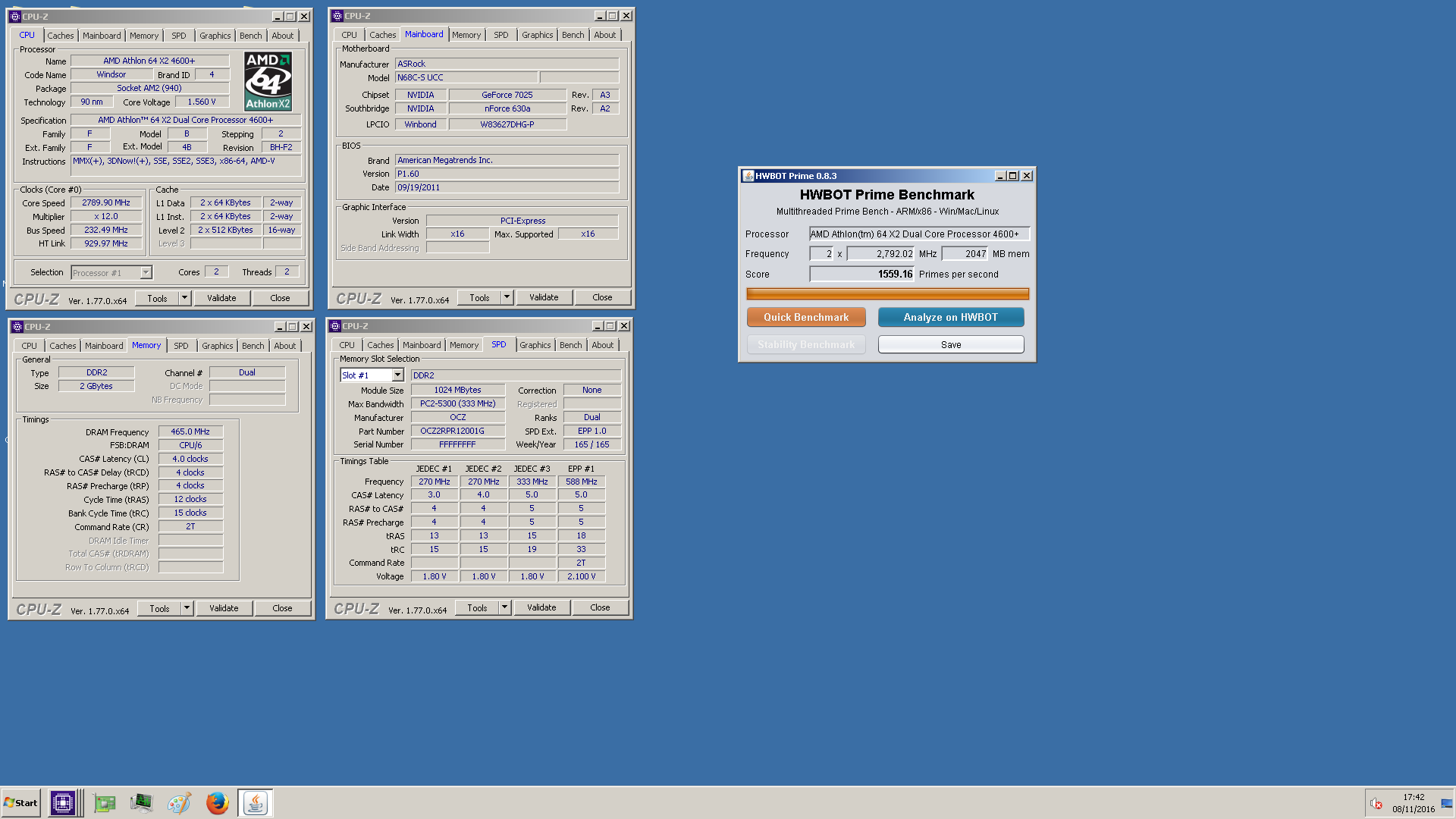This screenshot has width=1456, height=819.
Task: Open the monitor utility taskbar icon
Action: 141,802
